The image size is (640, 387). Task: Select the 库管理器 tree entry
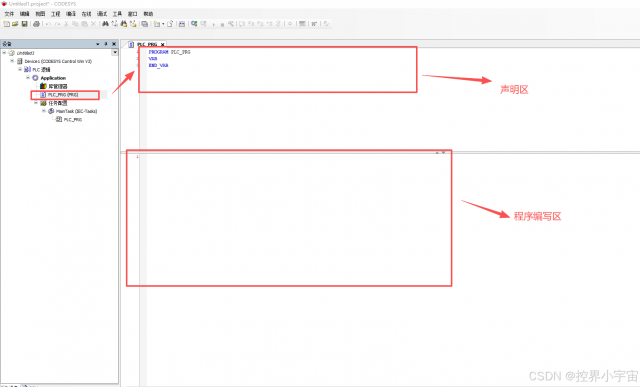point(58,86)
